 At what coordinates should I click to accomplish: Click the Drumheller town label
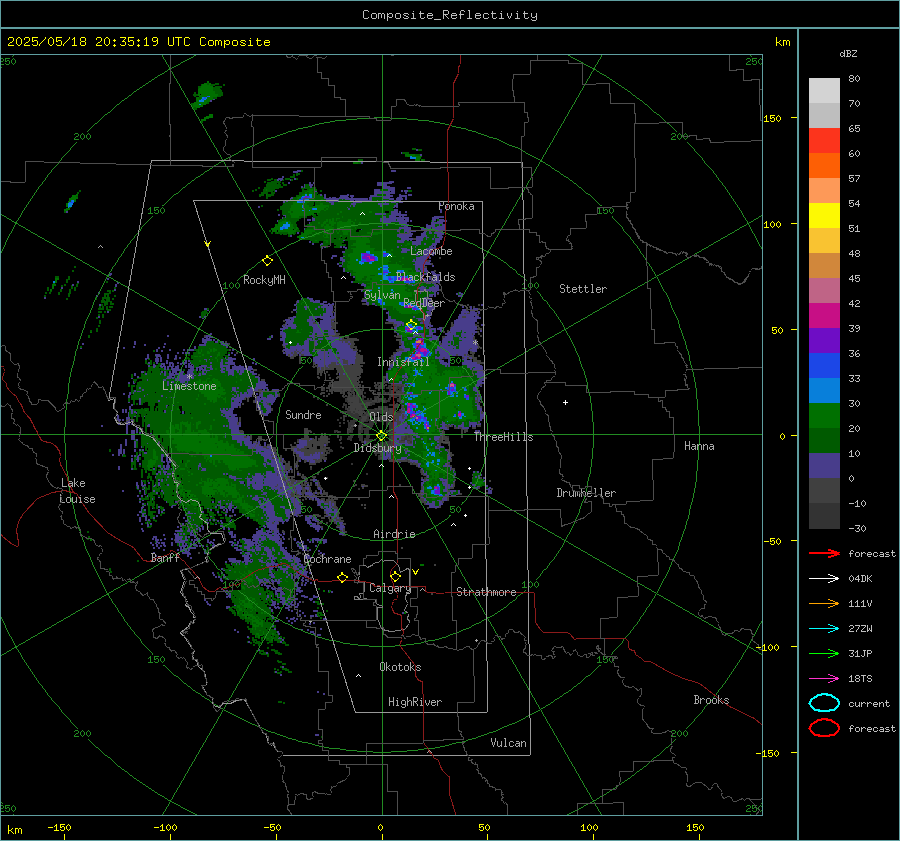point(586,493)
